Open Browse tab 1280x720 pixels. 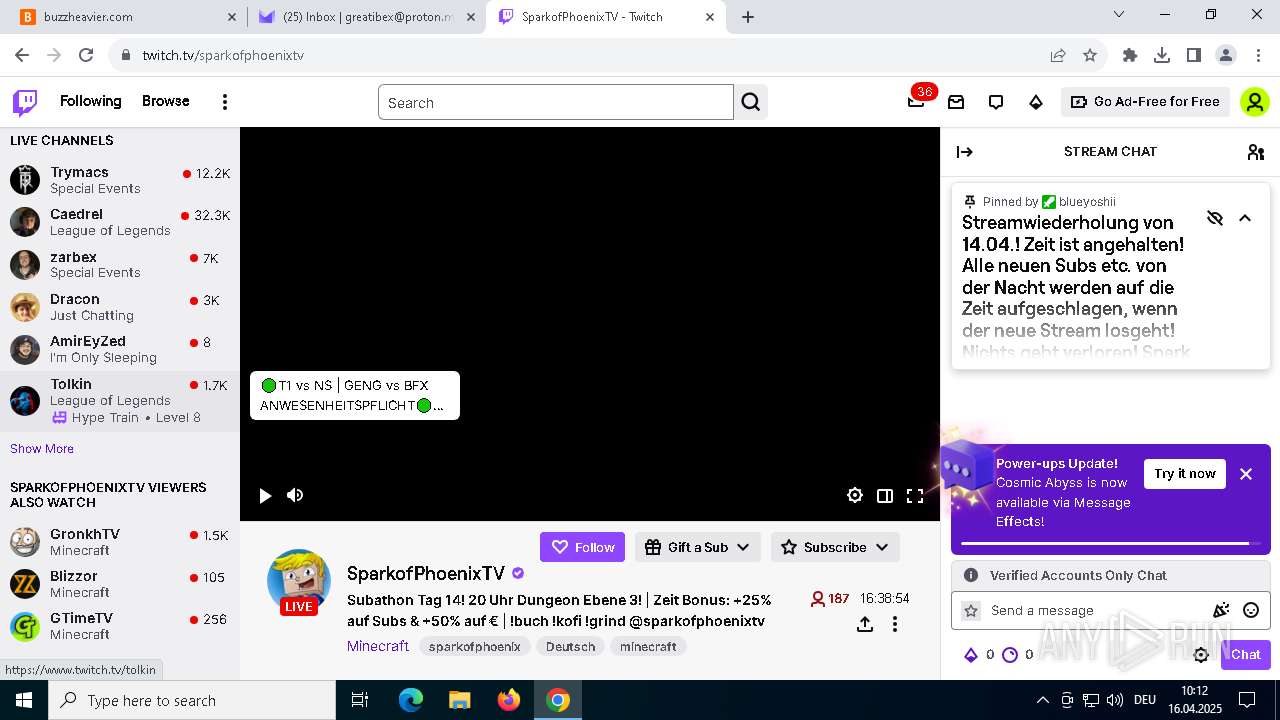pyautogui.click(x=166, y=101)
